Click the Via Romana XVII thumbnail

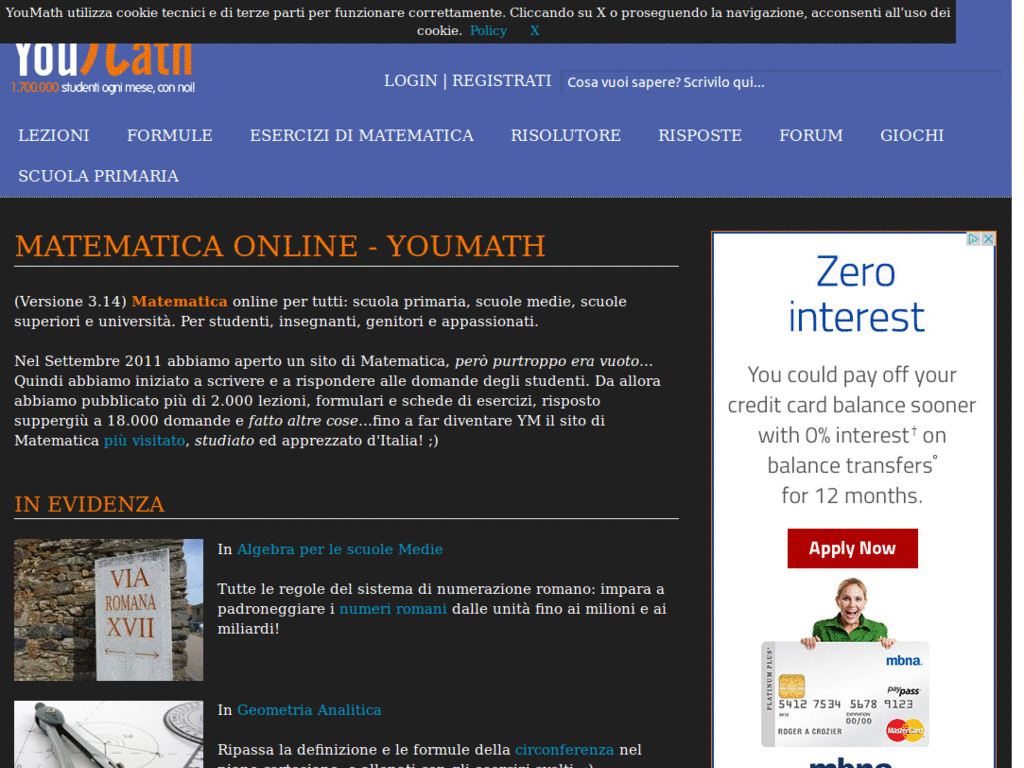coord(108,610)
